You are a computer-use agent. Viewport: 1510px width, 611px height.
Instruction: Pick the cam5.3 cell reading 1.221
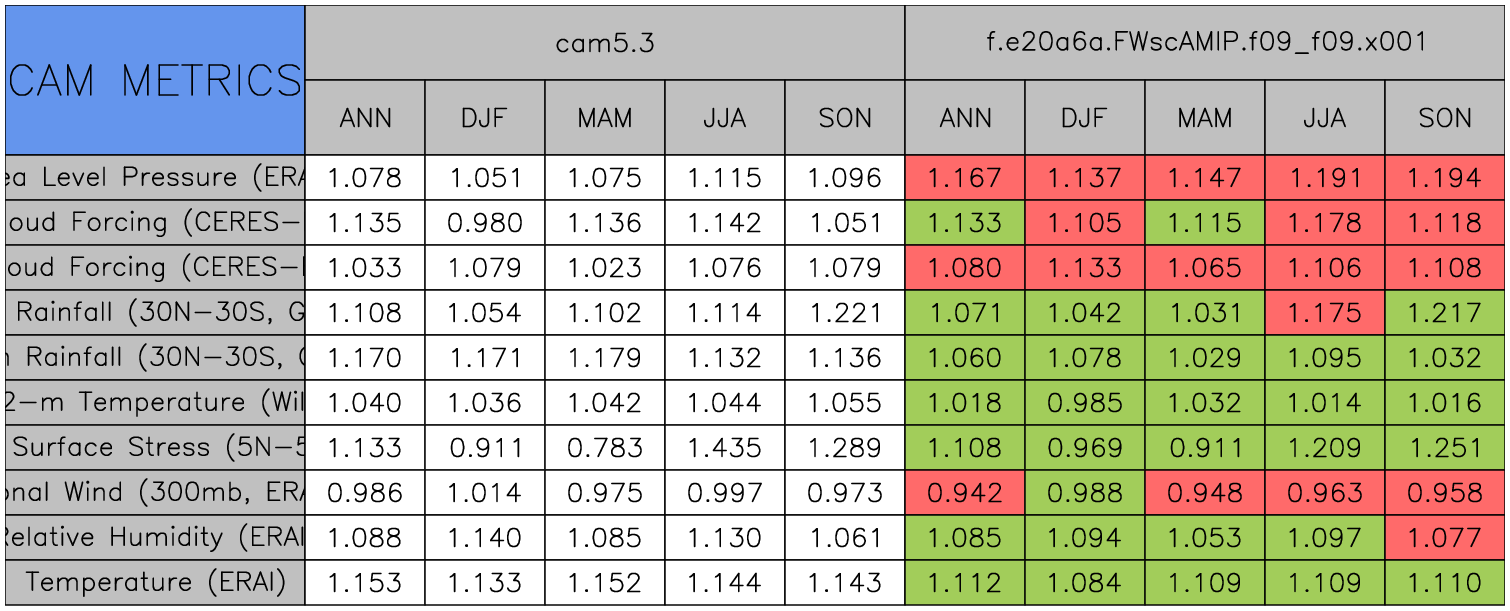click(845, 312)
